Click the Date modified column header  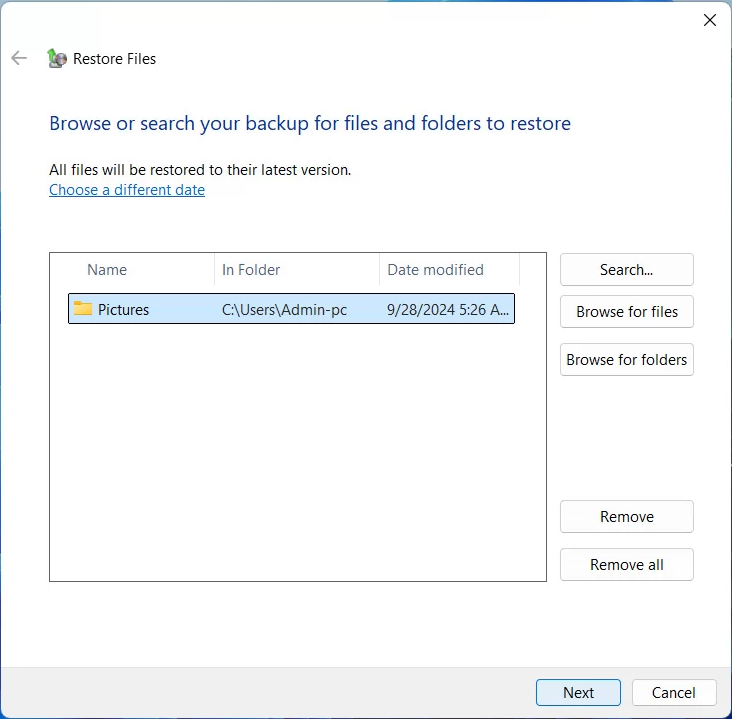tap(435, 270)
